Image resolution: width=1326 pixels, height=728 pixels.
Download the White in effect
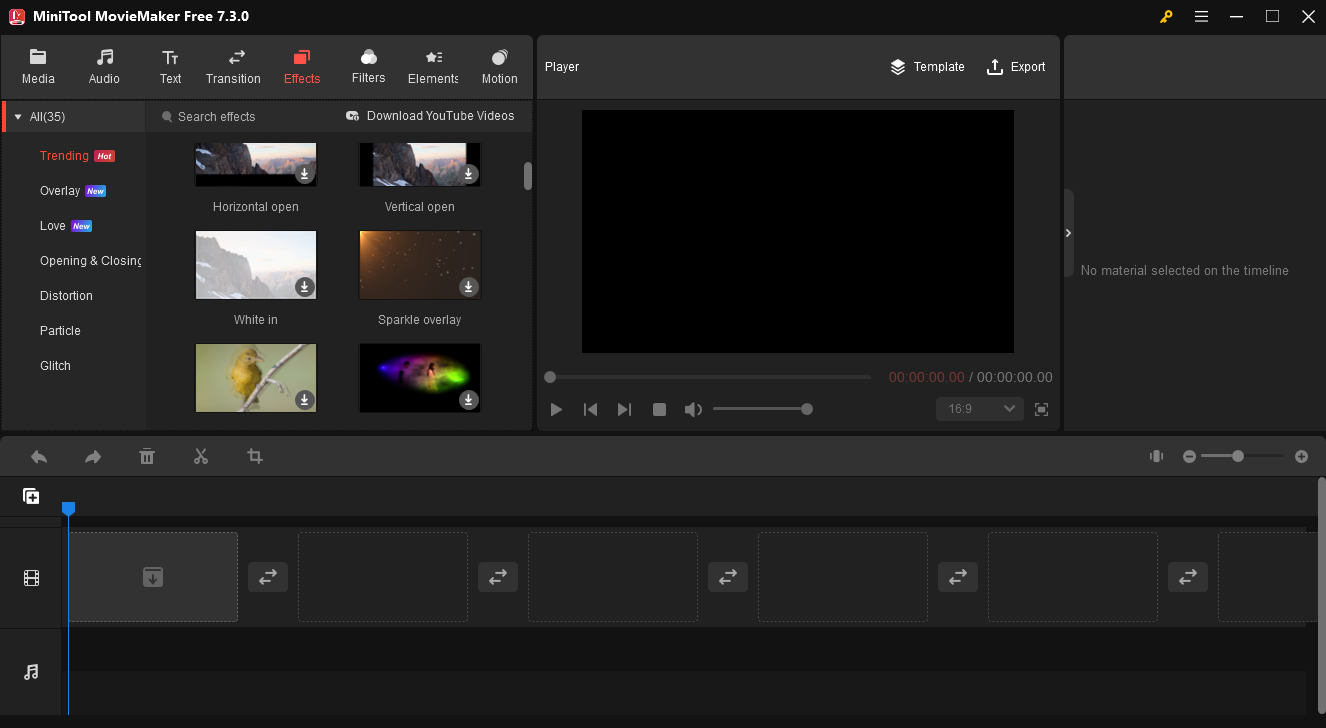tap(304, 287)
